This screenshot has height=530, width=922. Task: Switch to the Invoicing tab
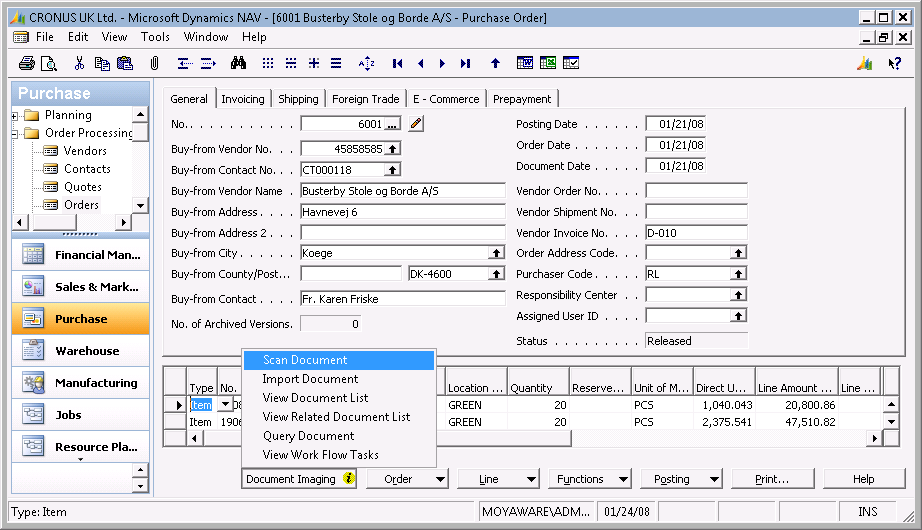coord(243,99)
